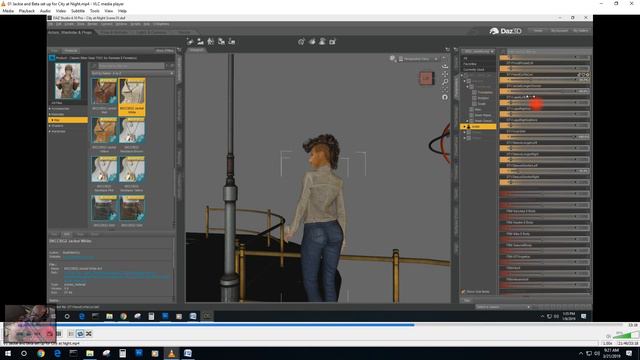Open the Sort by Name dropdown
This screenshot has height=360, width=640.
132,73
